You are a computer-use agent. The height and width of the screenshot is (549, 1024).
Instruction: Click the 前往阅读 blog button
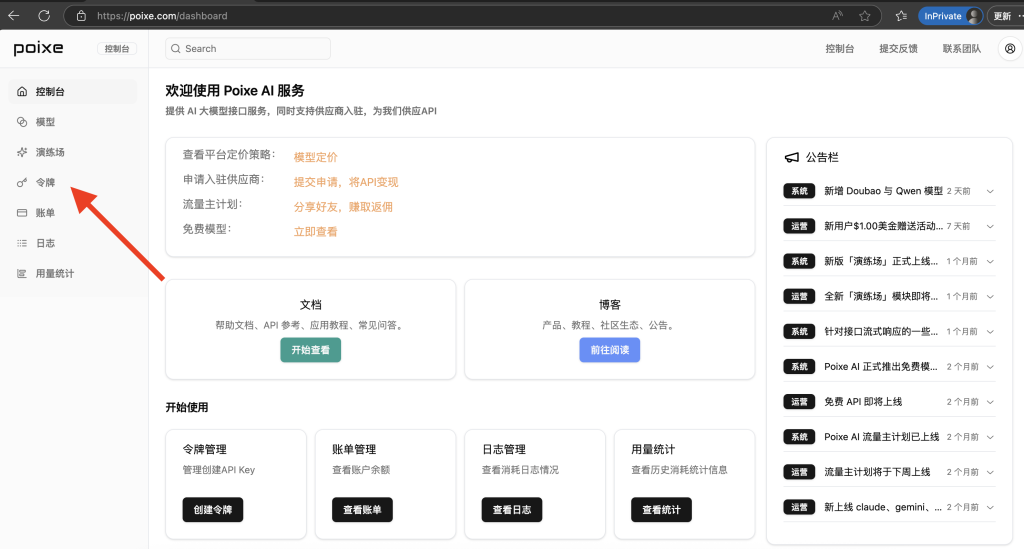[x=609, y=350]
